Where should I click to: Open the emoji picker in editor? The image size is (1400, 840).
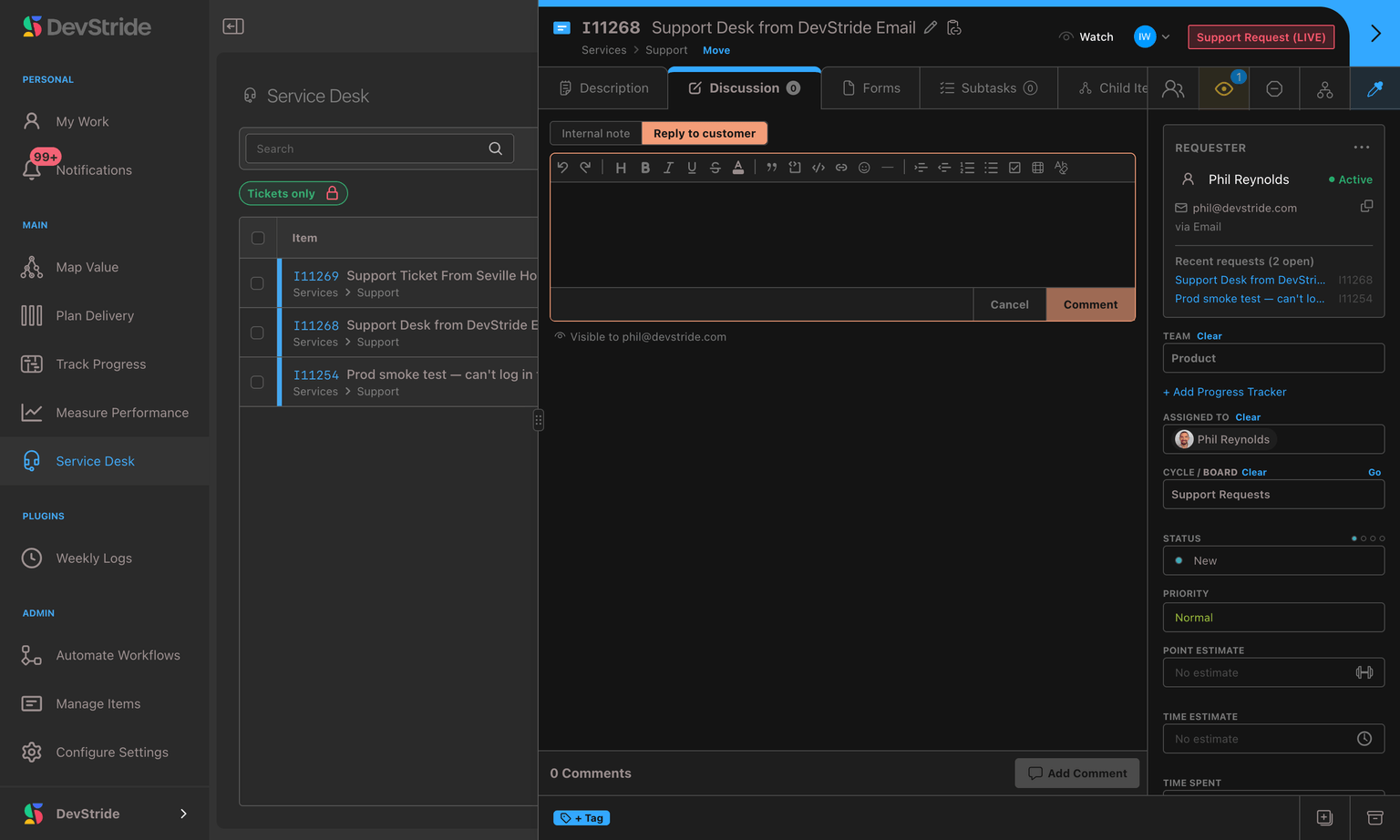click(x=864, y=168)
